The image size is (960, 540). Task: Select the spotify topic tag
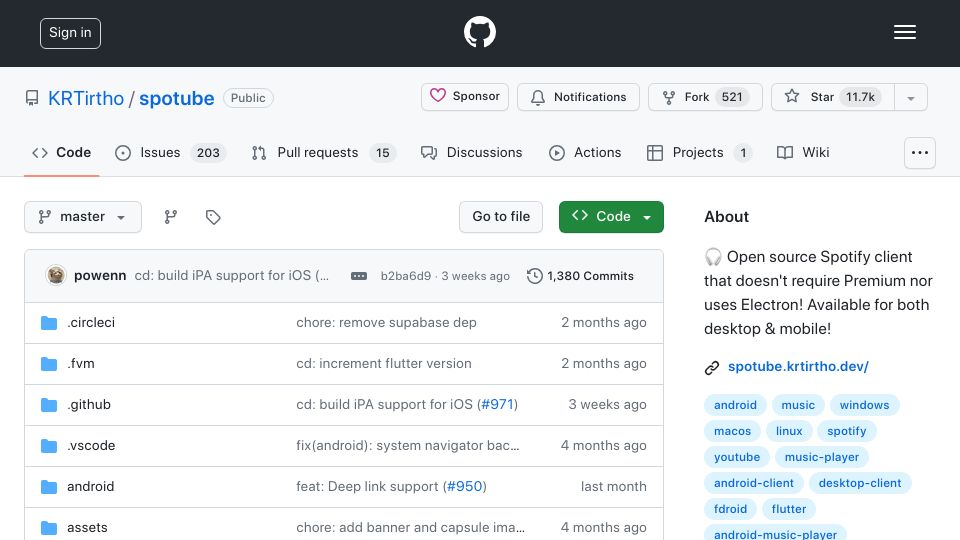[x=847, y=431]
